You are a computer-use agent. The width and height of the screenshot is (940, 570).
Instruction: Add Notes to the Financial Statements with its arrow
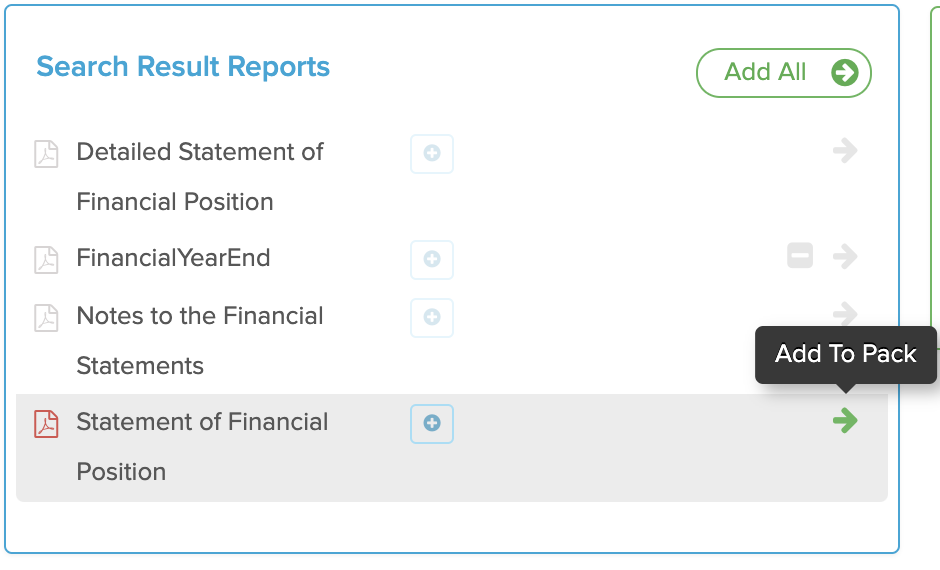[x=845, y=313]
